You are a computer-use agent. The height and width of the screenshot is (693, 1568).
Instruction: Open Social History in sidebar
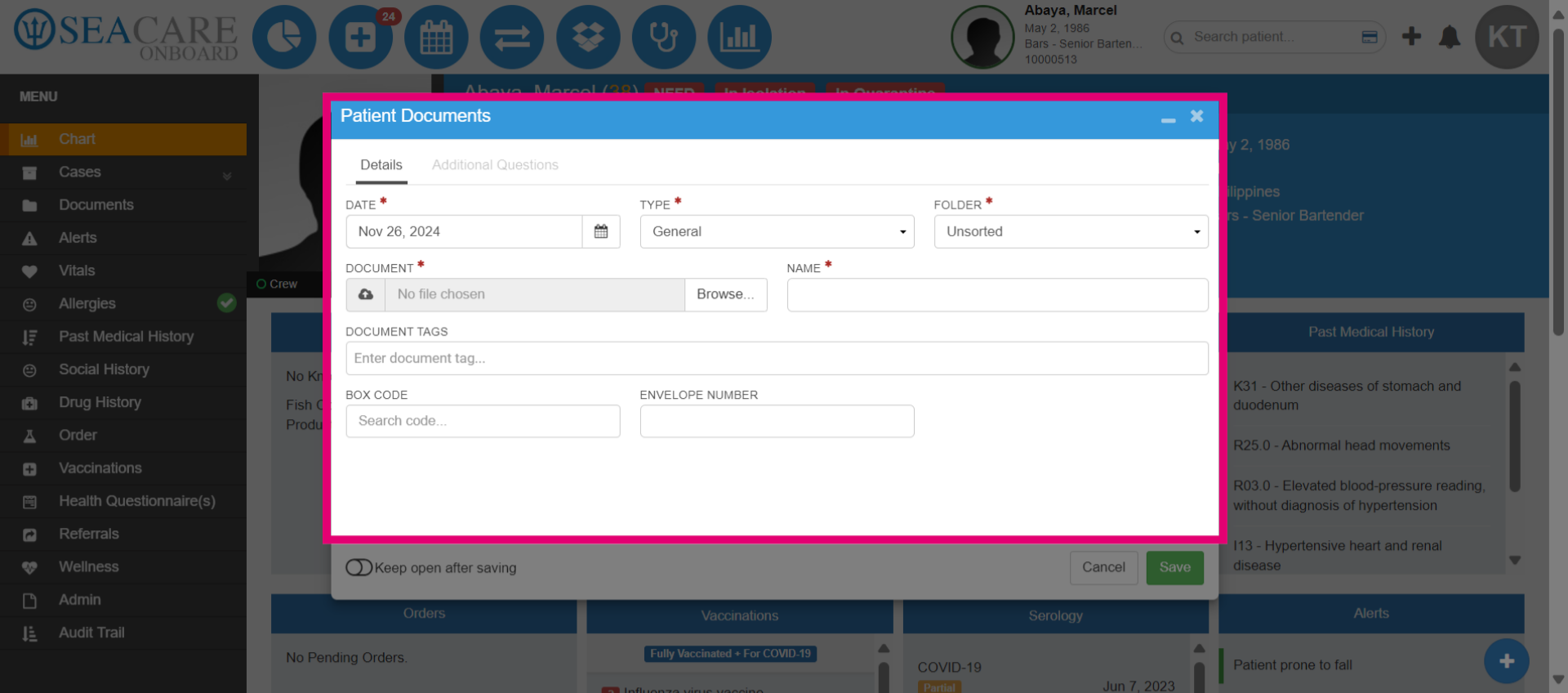[x=123, y=369]
